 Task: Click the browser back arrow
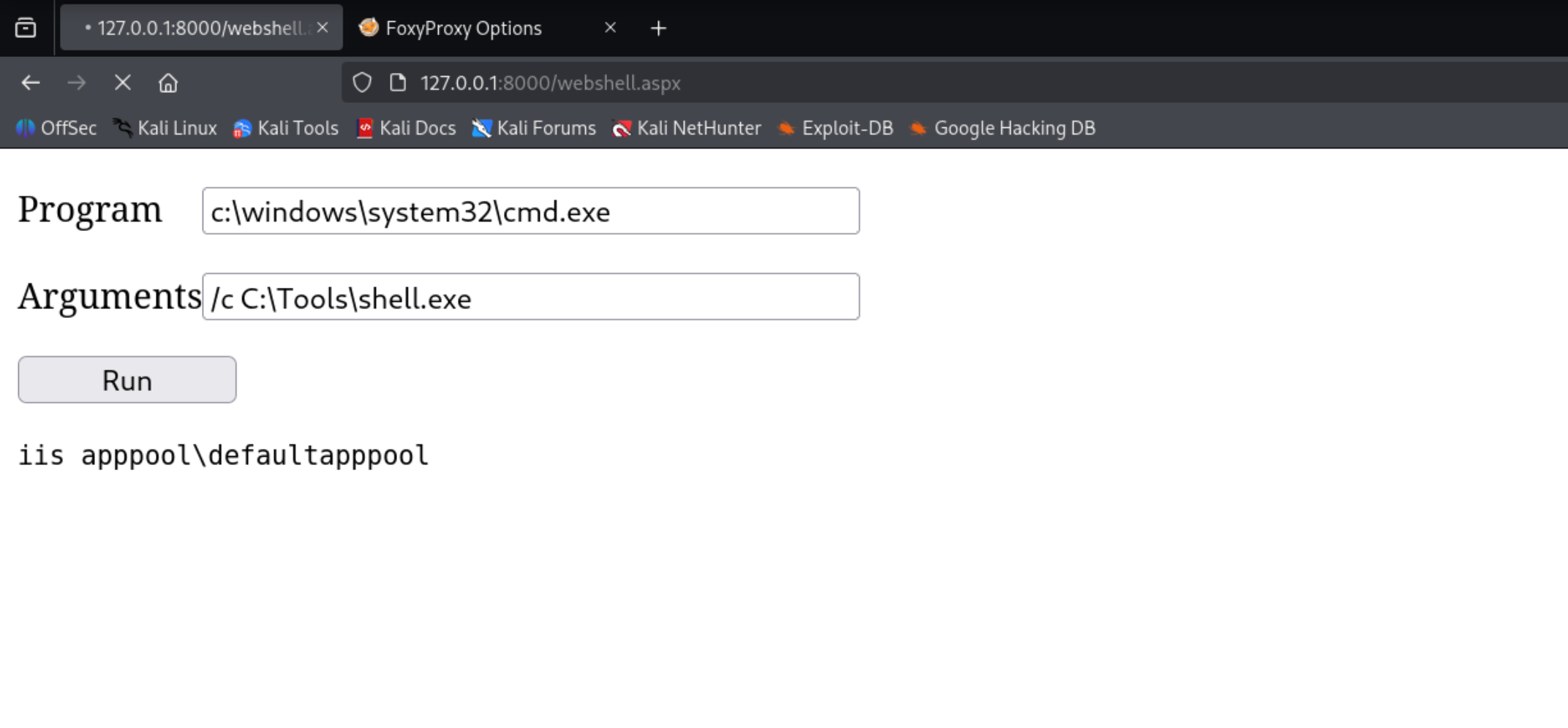pos(31,83)
